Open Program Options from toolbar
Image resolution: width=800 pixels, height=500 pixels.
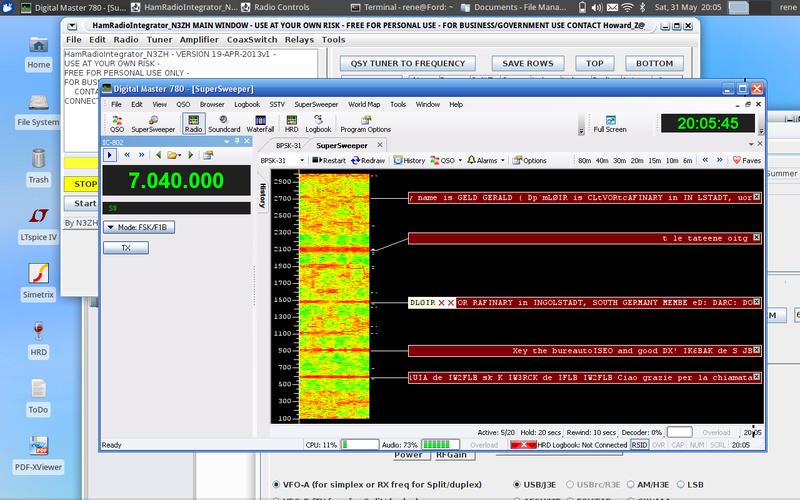tap(365, 124)
